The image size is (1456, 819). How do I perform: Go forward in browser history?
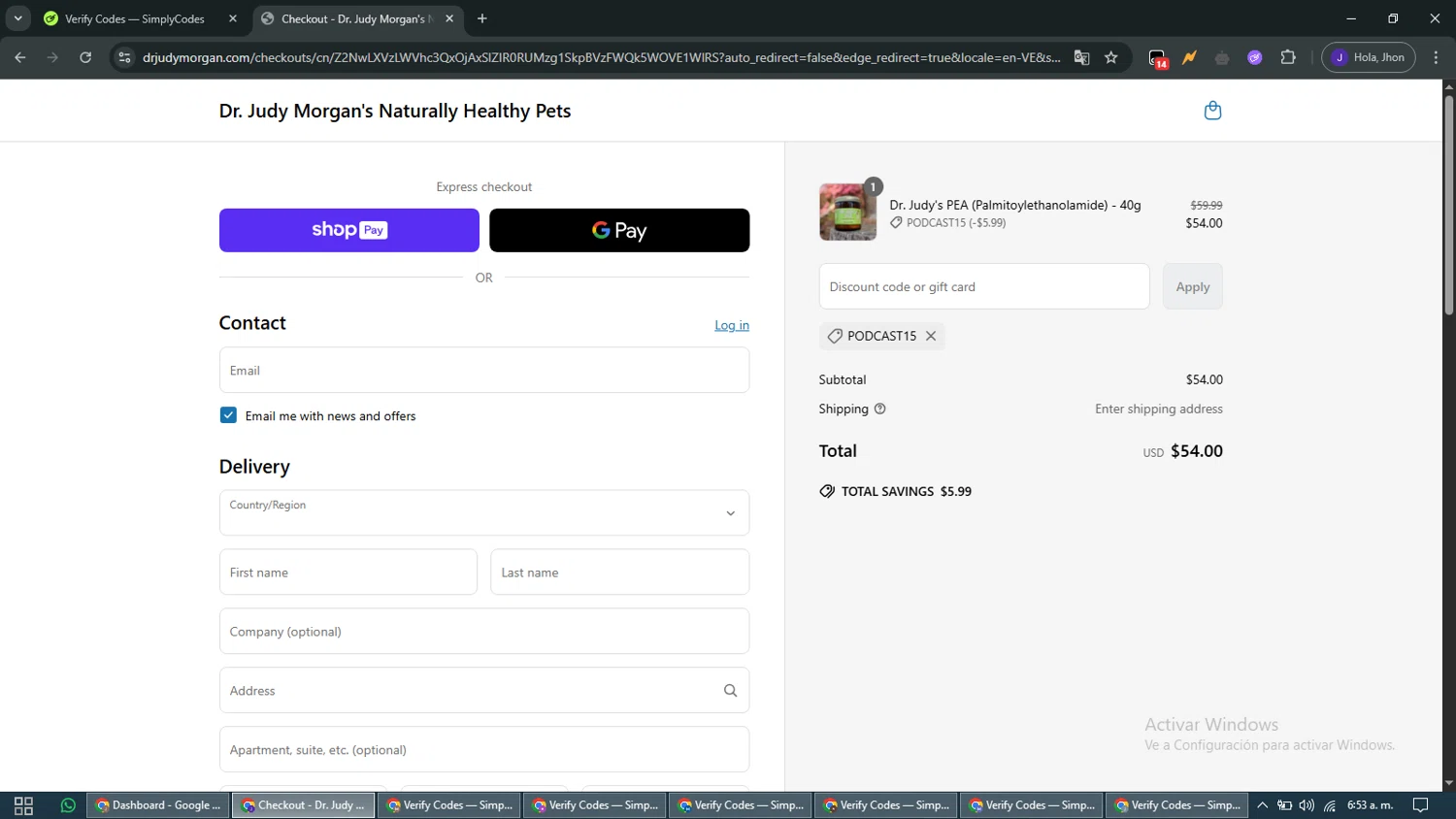click(x=52, y=57)
